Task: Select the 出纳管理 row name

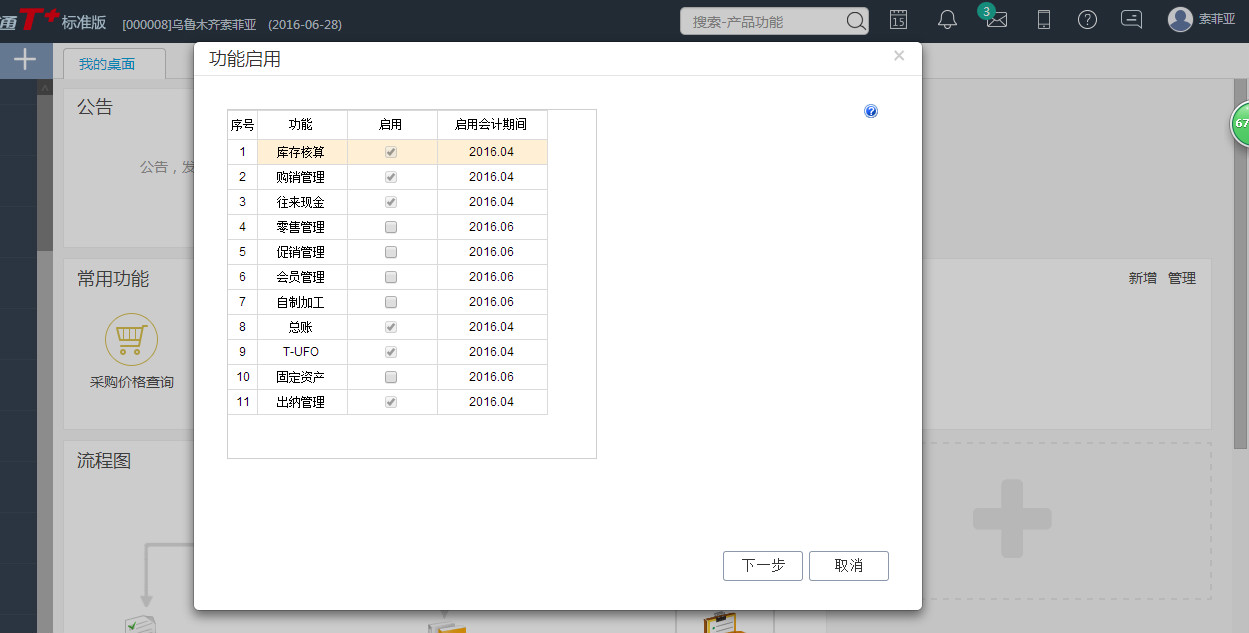Action: [x=301, y=402]
